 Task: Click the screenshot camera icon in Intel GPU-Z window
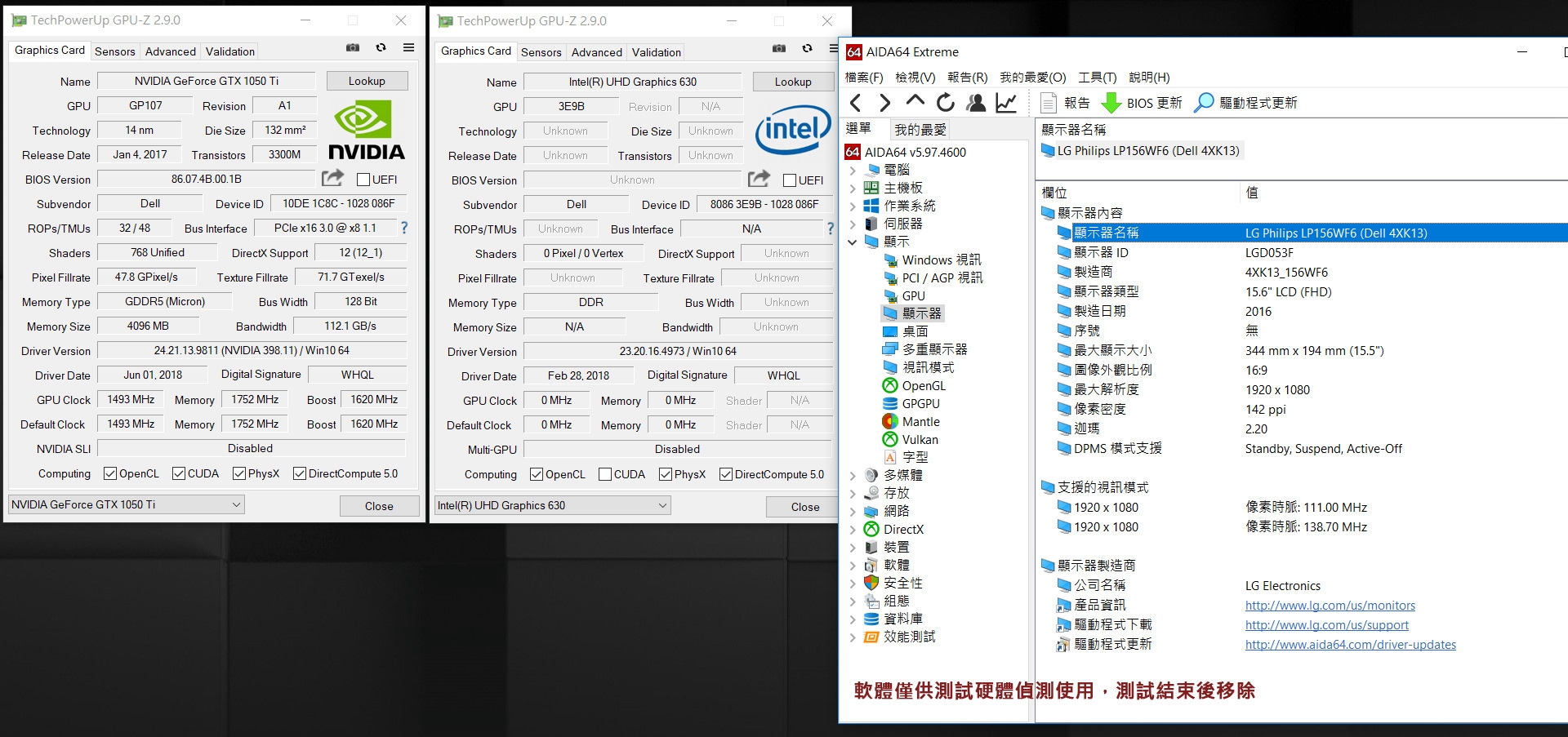point(779,49)
